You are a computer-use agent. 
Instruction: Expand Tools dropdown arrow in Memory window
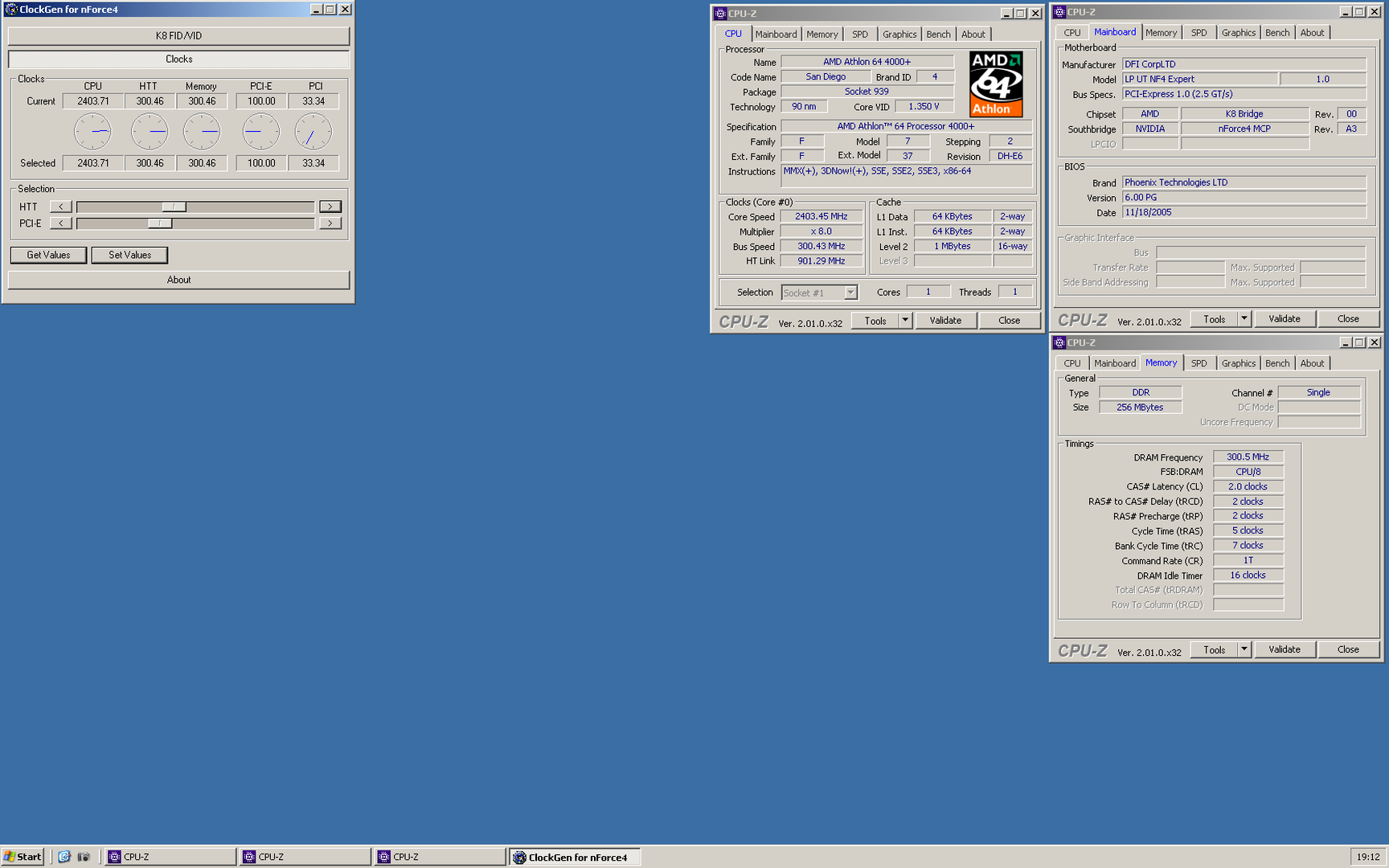(1244, 649)
